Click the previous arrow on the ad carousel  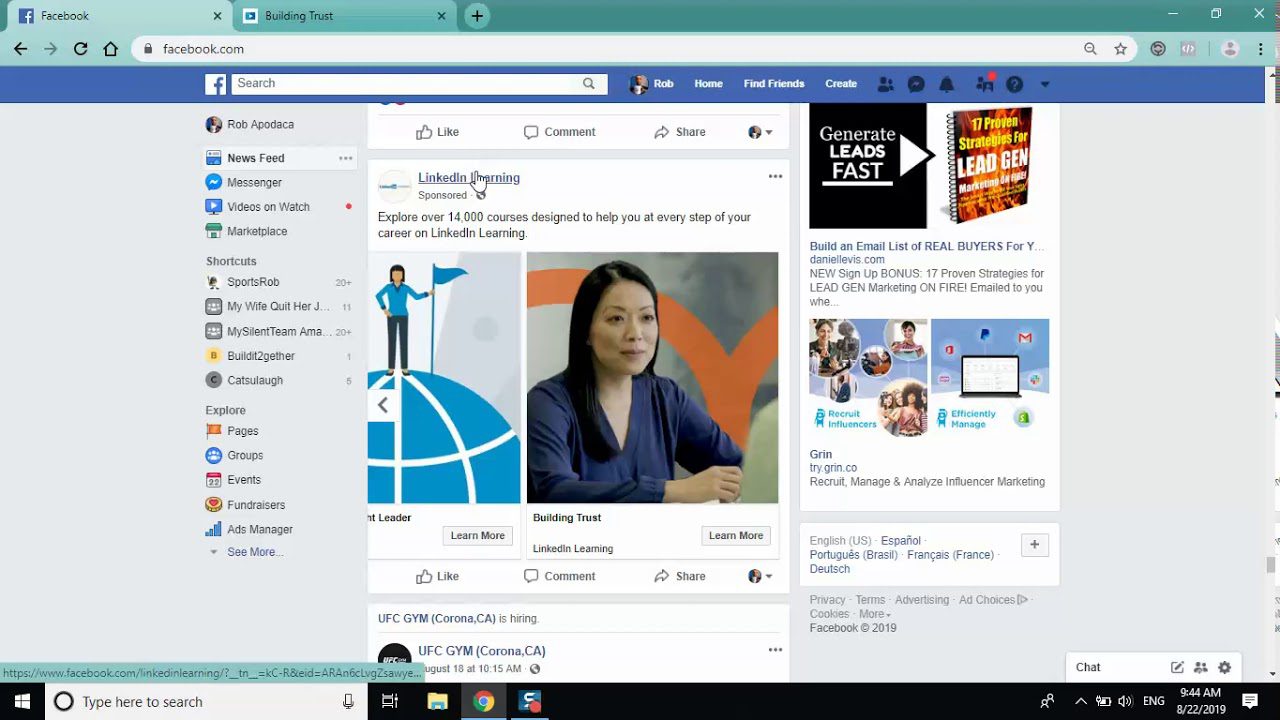tap(383, 404)
